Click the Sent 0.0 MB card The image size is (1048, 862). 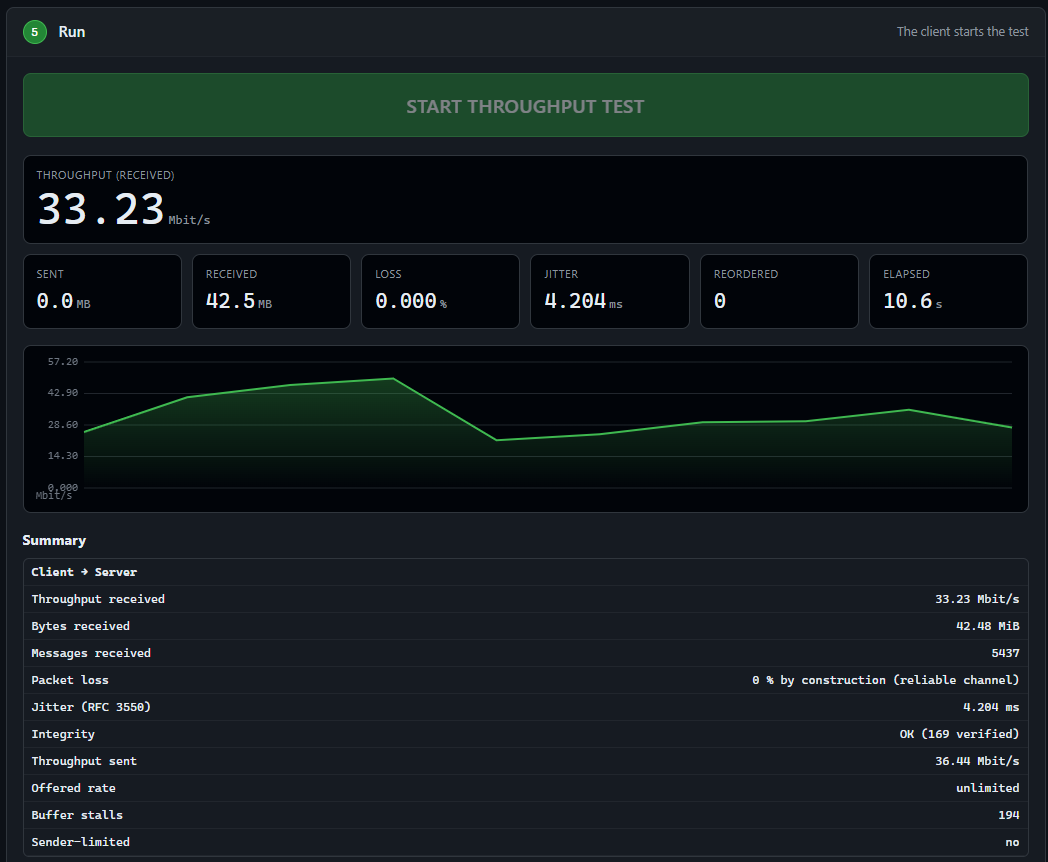102,291
